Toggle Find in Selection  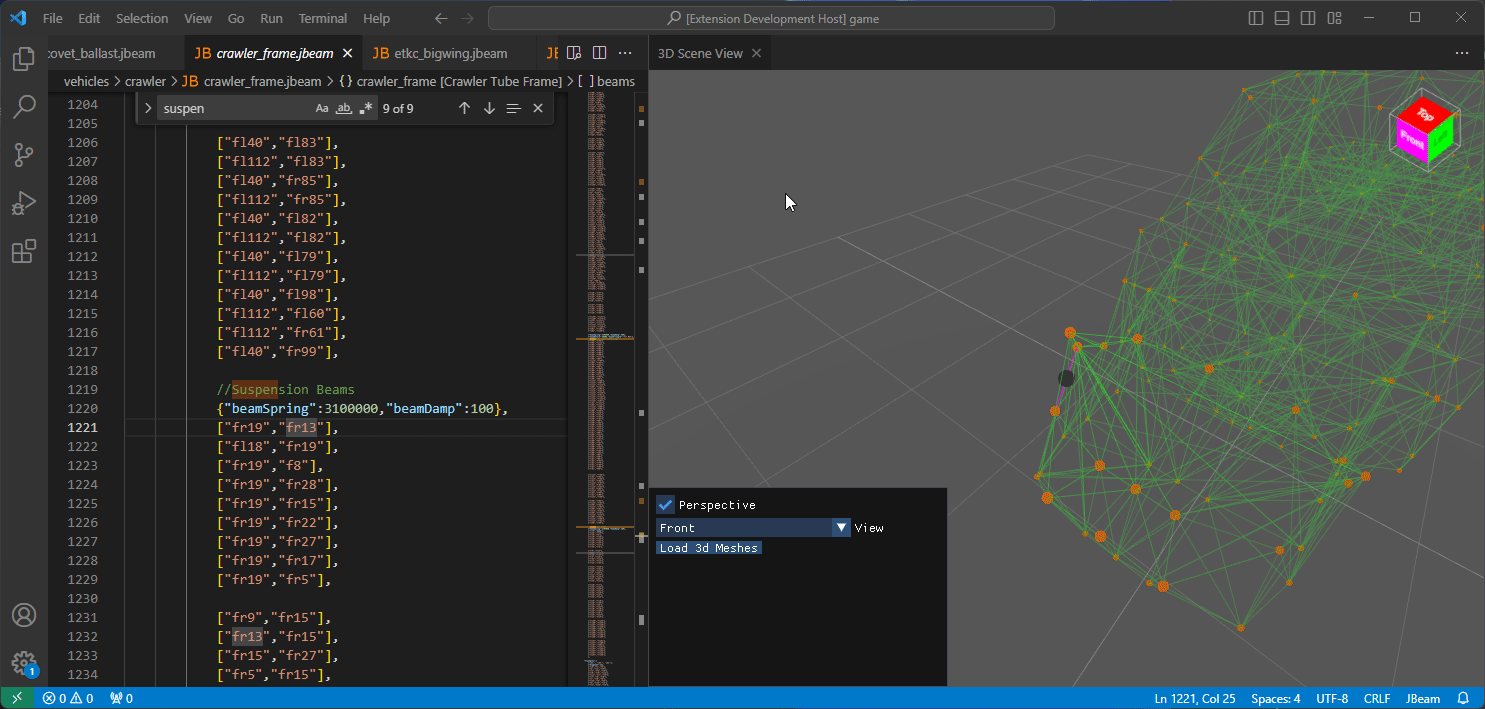[x=513, y=108]
